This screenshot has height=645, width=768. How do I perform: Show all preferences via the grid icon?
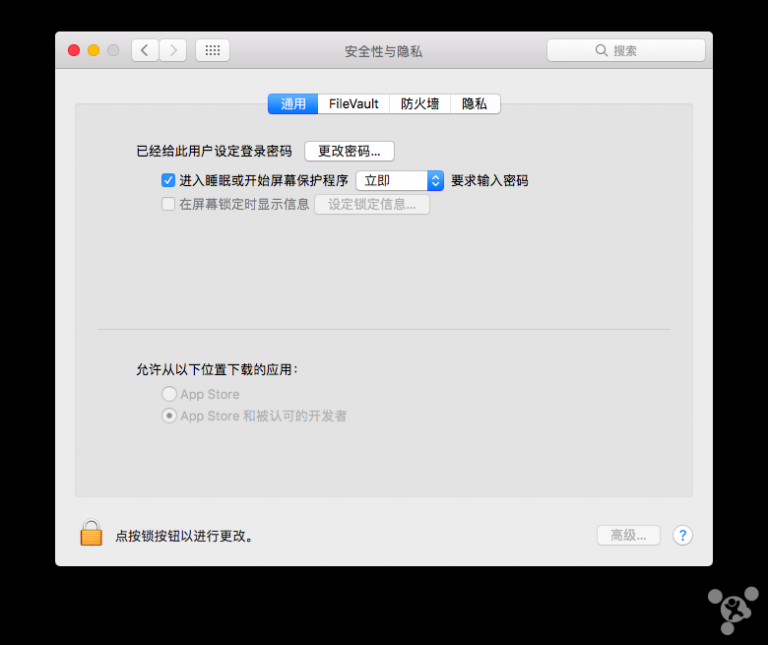[x=213, y=50]
